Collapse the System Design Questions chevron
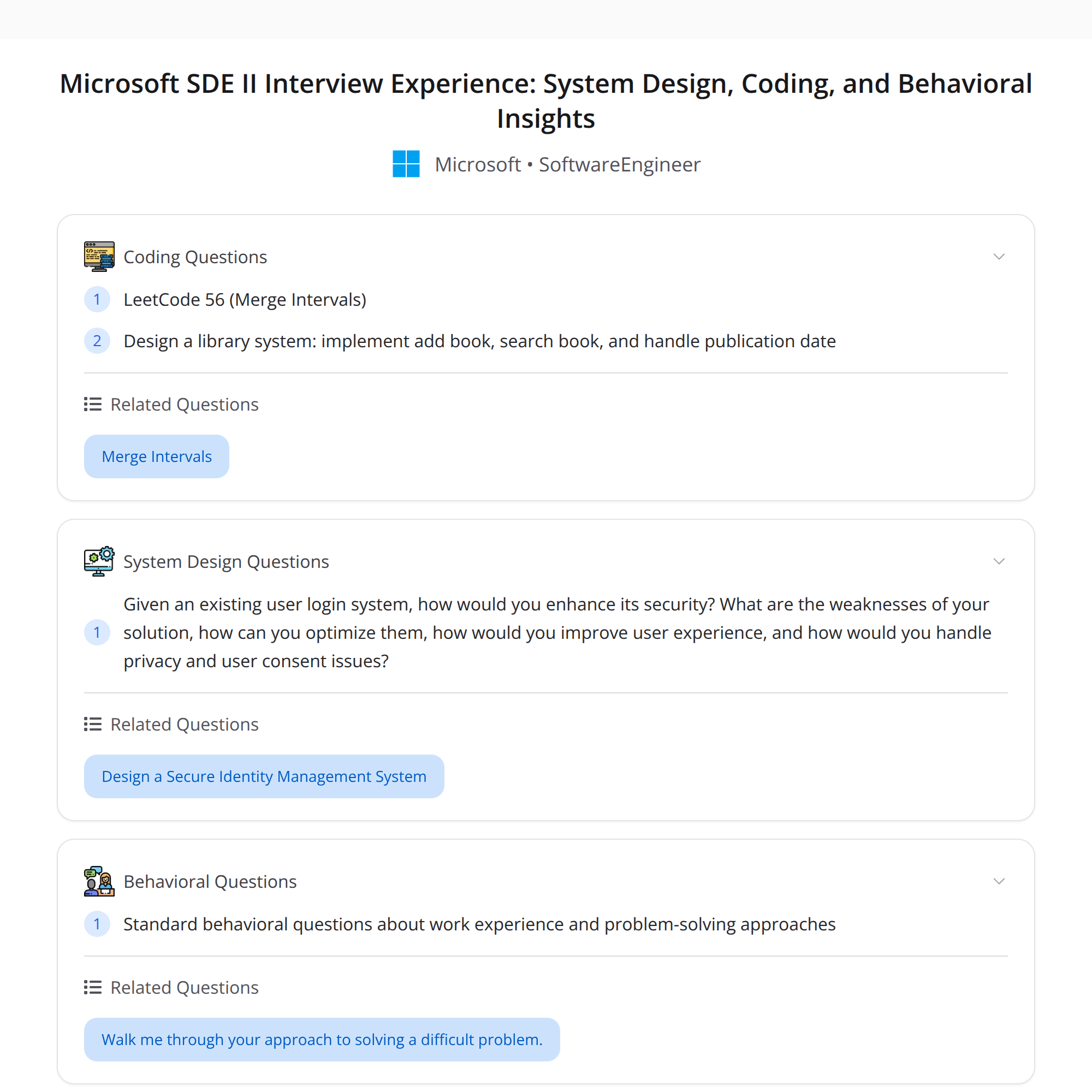The width and height of the screenshot is (1092, 1092). (x=999, y=561)
